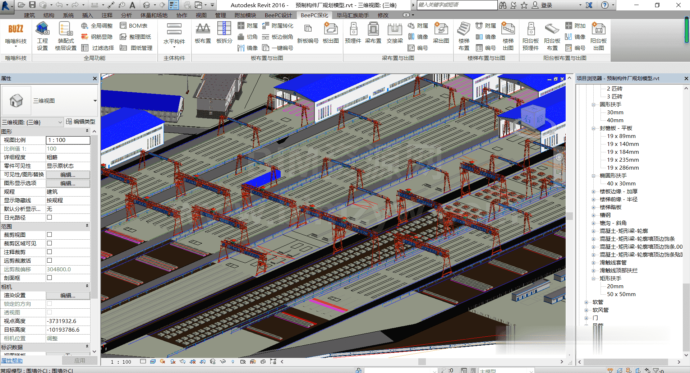The image size is (690, 373).
Task: Click the text tool A icon
Action: [132, 5]
